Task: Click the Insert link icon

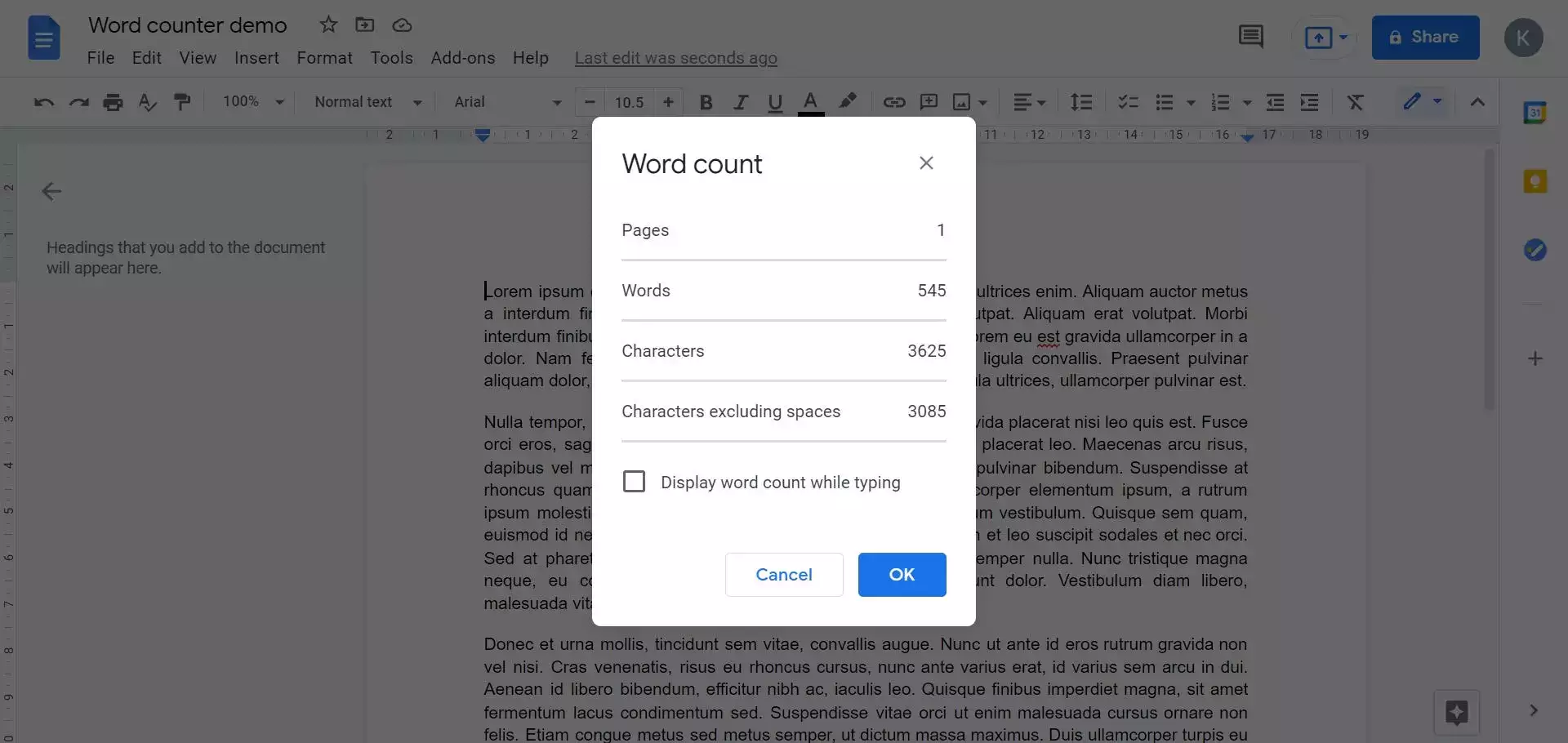Action: (x=893, y=102)
